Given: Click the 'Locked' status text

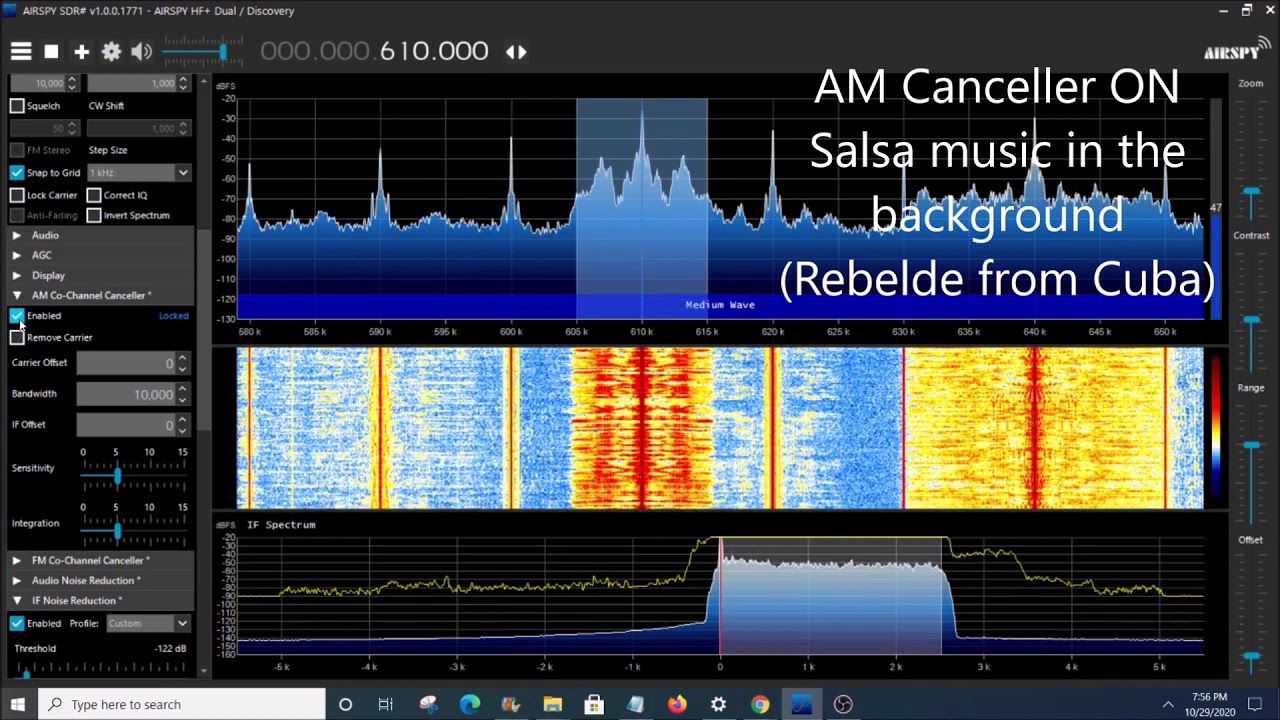Looking at the screenshot, I should click(173, 316).
